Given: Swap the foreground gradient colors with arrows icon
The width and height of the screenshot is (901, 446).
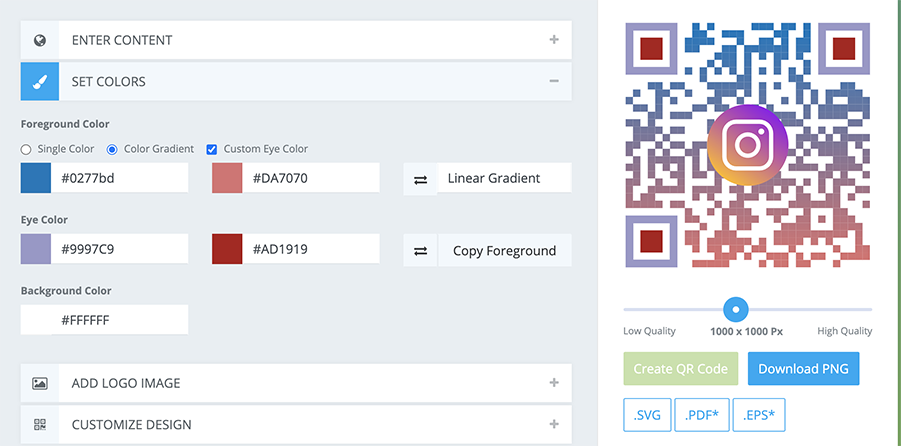Looking at the screenshot, I should click(x=421, y=179).
